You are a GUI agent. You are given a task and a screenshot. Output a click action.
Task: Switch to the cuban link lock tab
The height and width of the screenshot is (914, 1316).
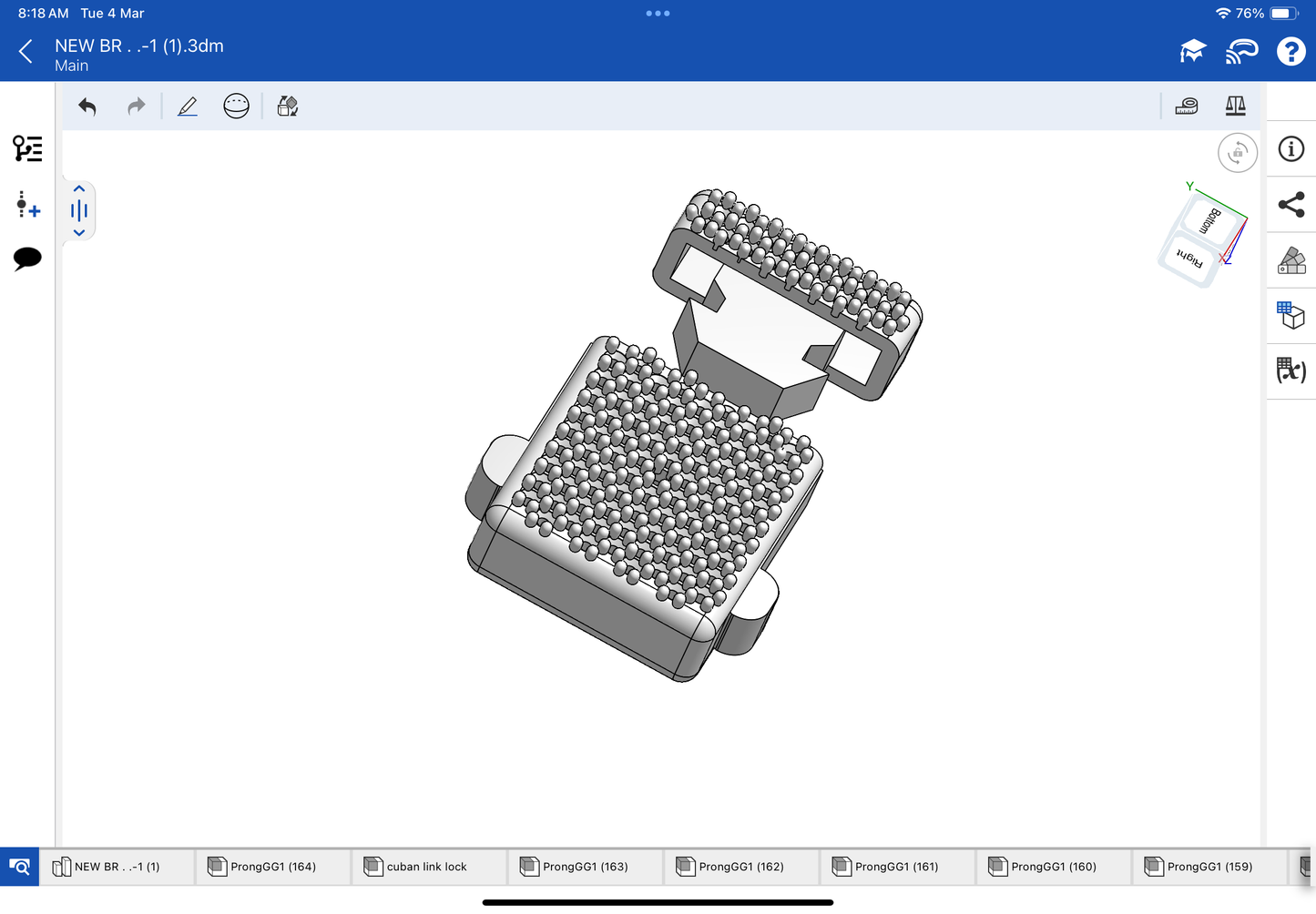pyautogui.click(x=426, y=867)
